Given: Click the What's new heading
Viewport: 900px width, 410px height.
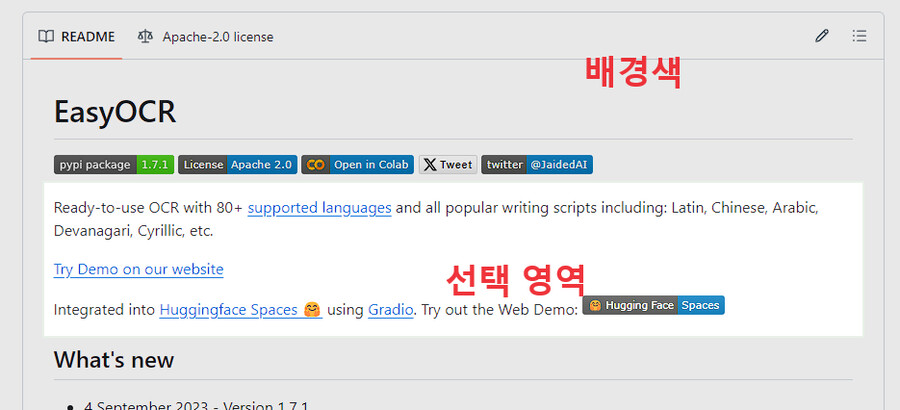Looking at the screenshot, I should coord(114,360).
